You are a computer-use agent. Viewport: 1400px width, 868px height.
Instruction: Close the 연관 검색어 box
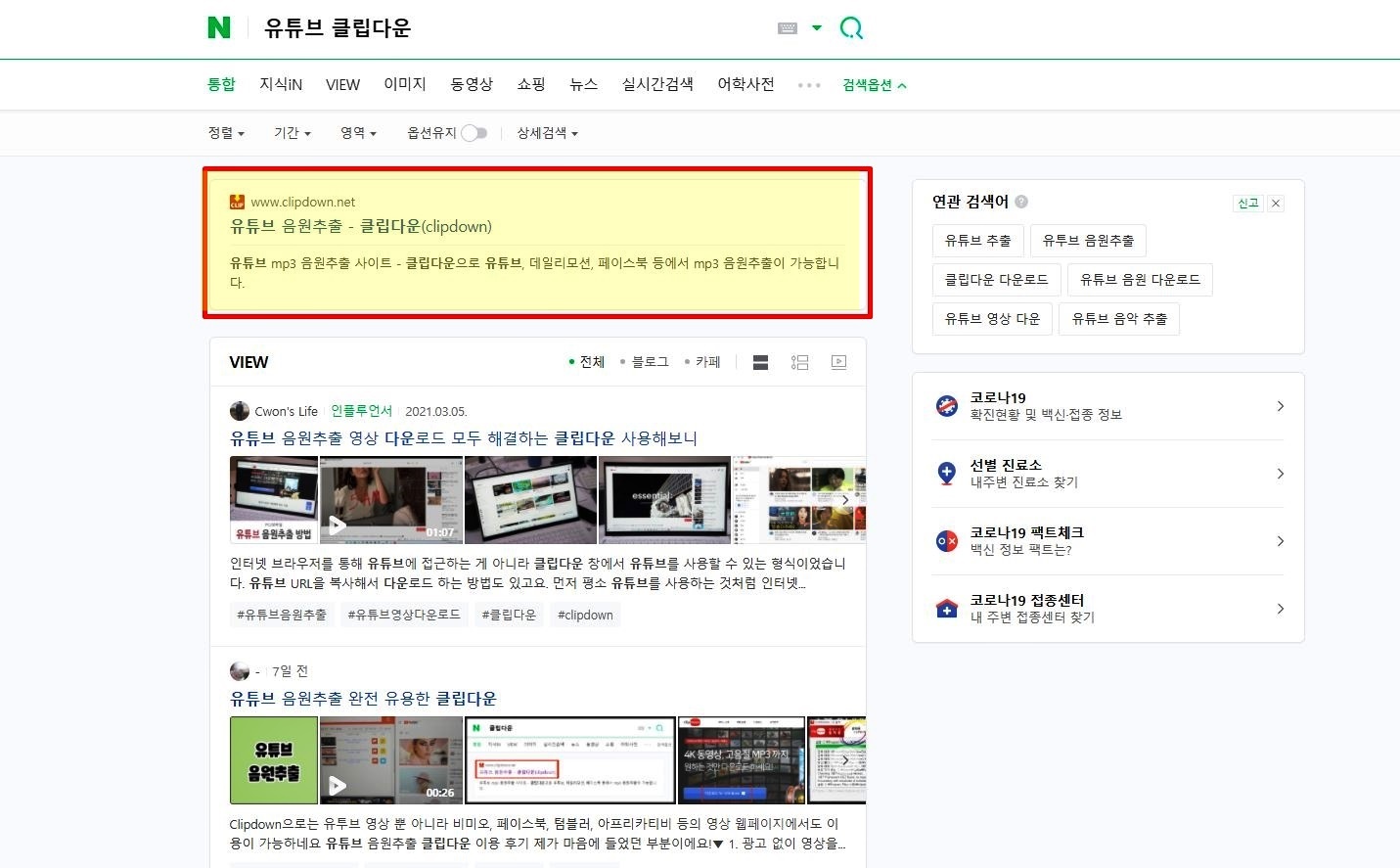[x=1276, y=204]
